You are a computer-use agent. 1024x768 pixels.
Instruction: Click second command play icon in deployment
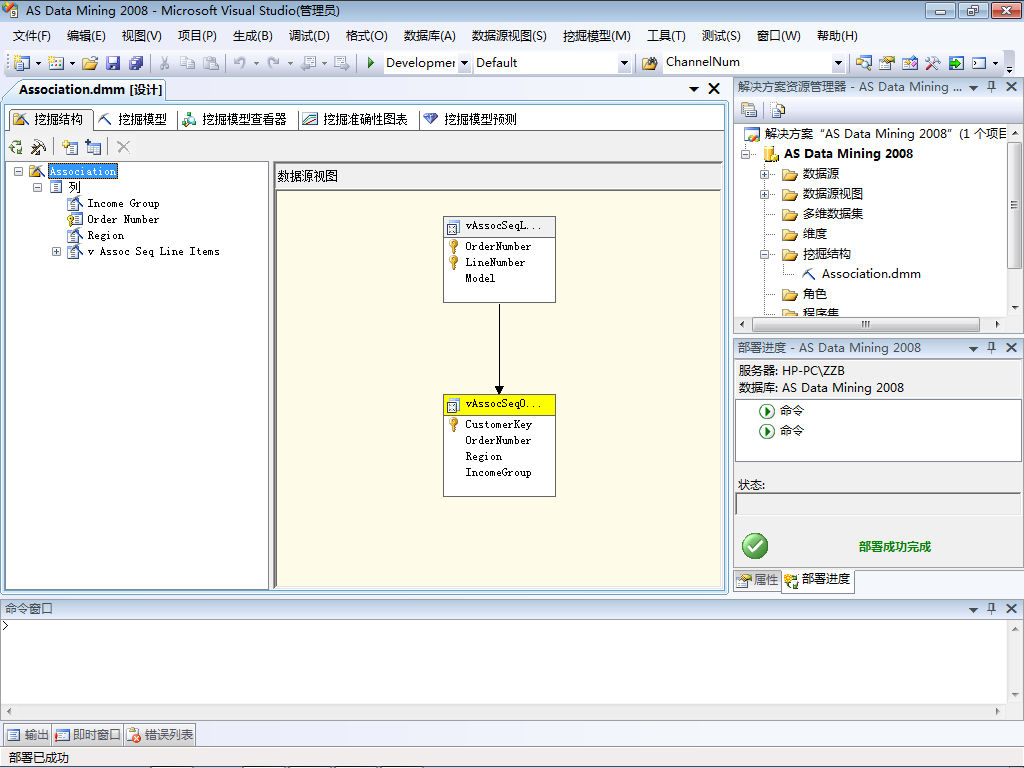[x=767, y=431]
